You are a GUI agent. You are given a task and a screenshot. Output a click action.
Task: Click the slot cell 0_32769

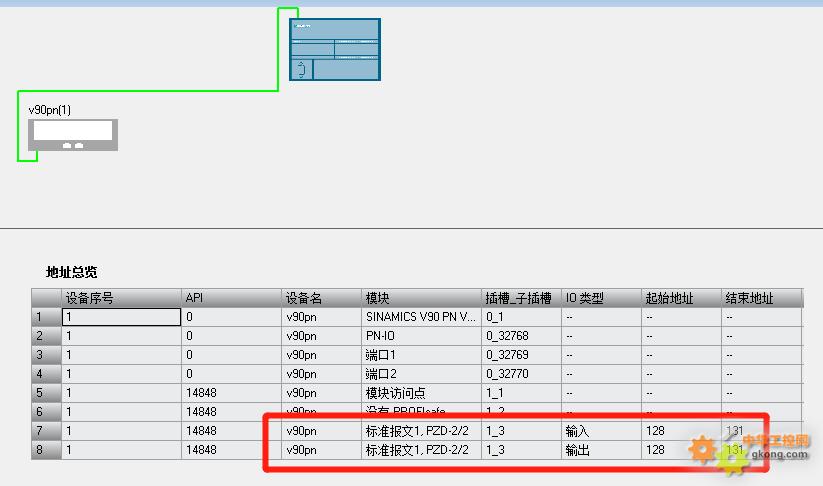pyautogui.click(x=521, y=355)
